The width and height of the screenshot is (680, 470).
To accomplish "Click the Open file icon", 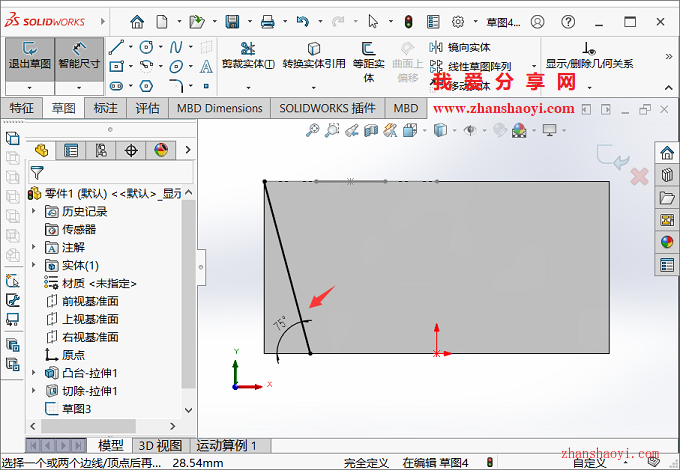I will [197, 21].
